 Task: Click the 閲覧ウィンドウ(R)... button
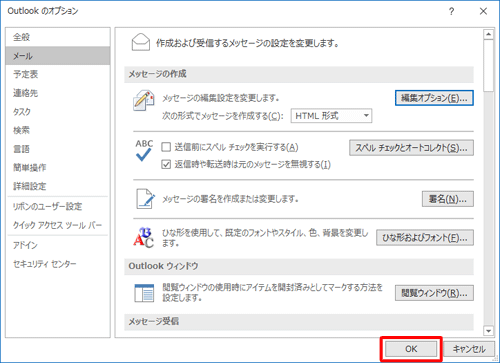[x=434, y=293]
